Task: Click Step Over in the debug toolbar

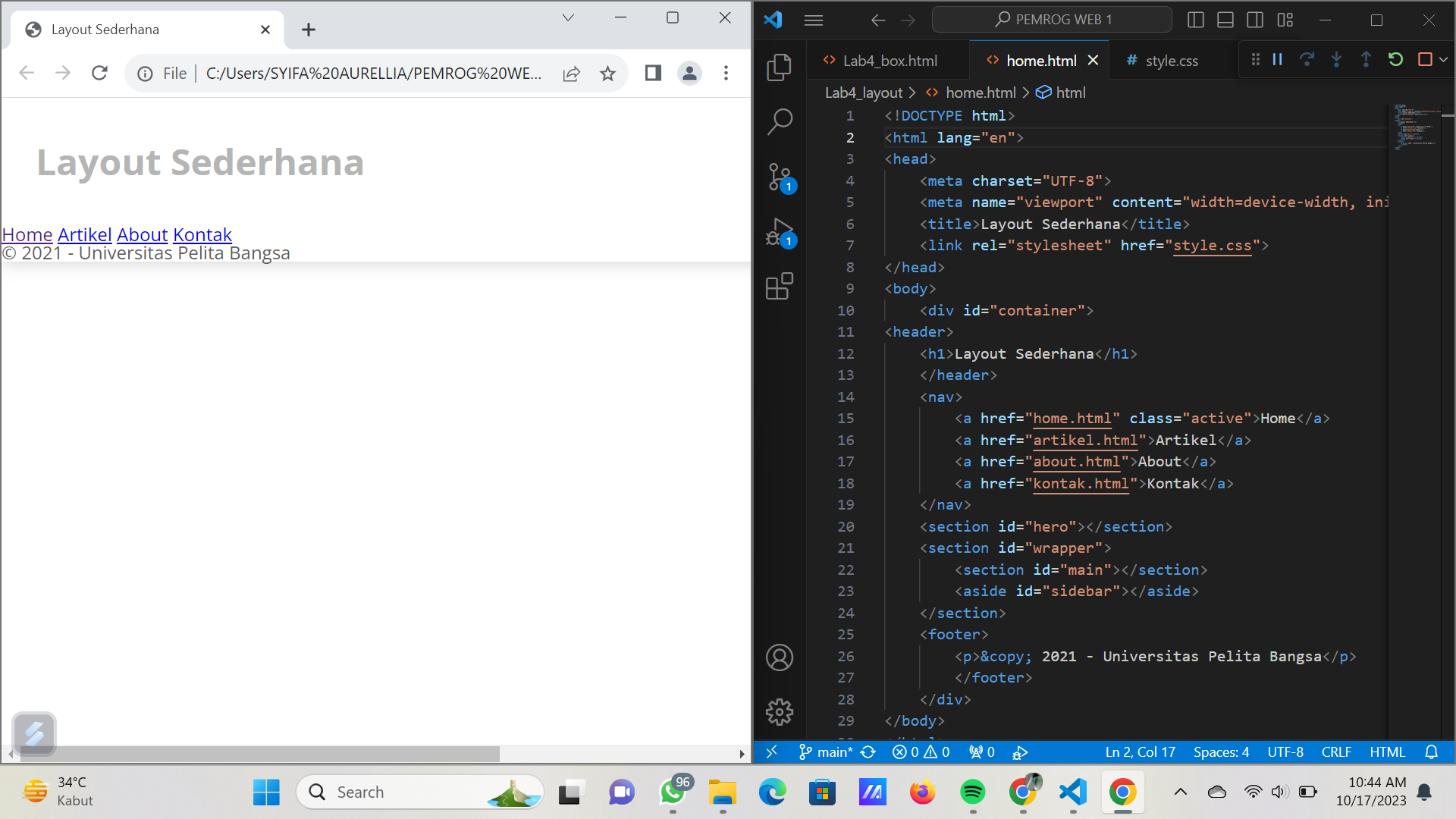Action: tap(1307, 59)
